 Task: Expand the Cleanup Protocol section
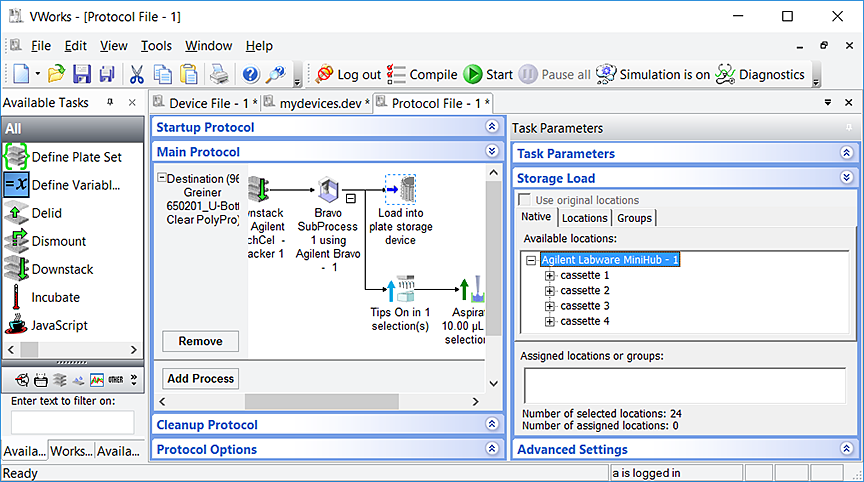(491, 425)
